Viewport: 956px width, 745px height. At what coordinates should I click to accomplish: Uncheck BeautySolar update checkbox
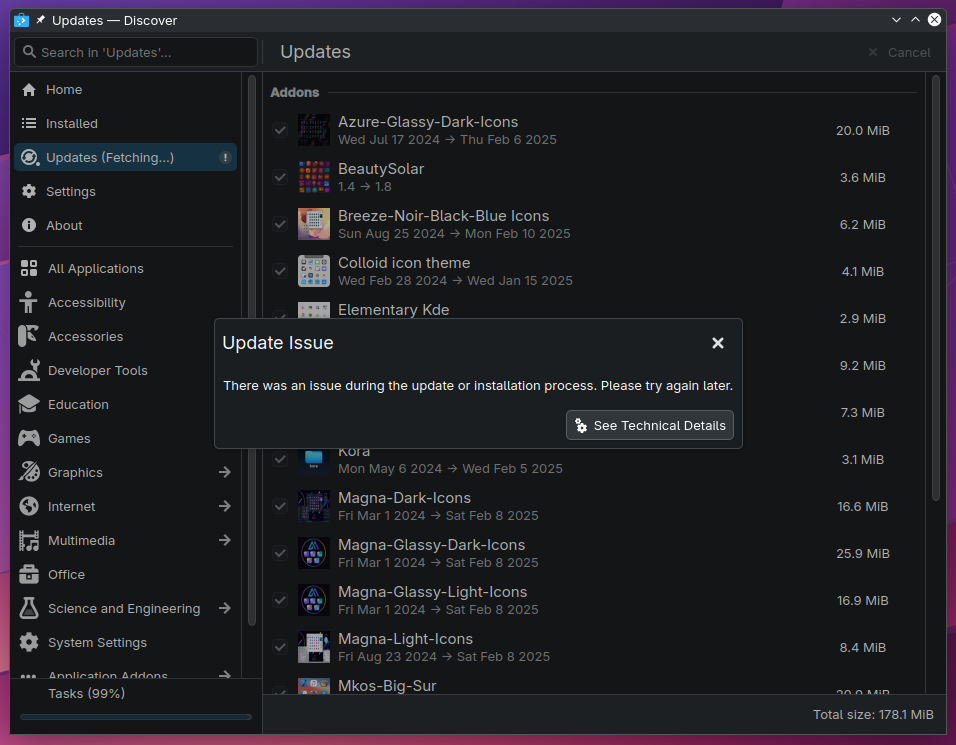tap(280, 177)
